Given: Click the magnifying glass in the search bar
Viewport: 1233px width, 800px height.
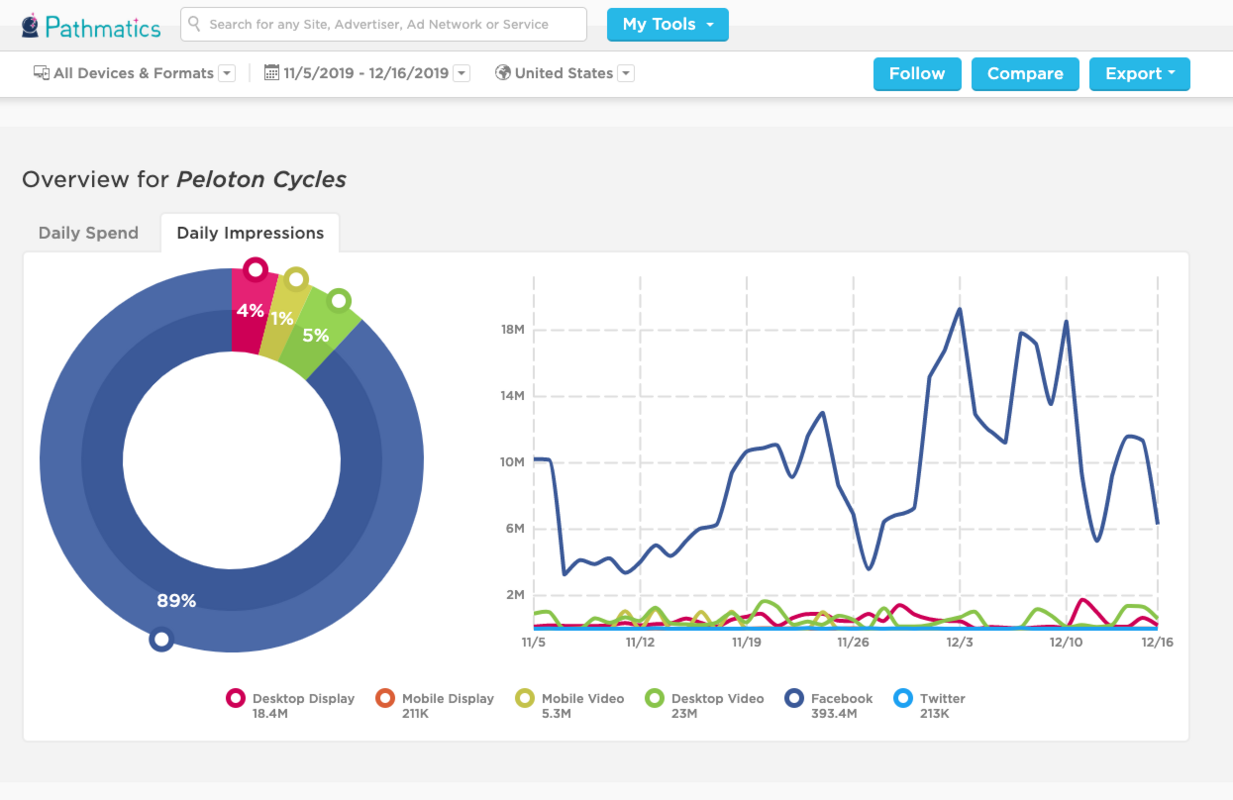Looking at the screenshot, I should click(196, 24).
